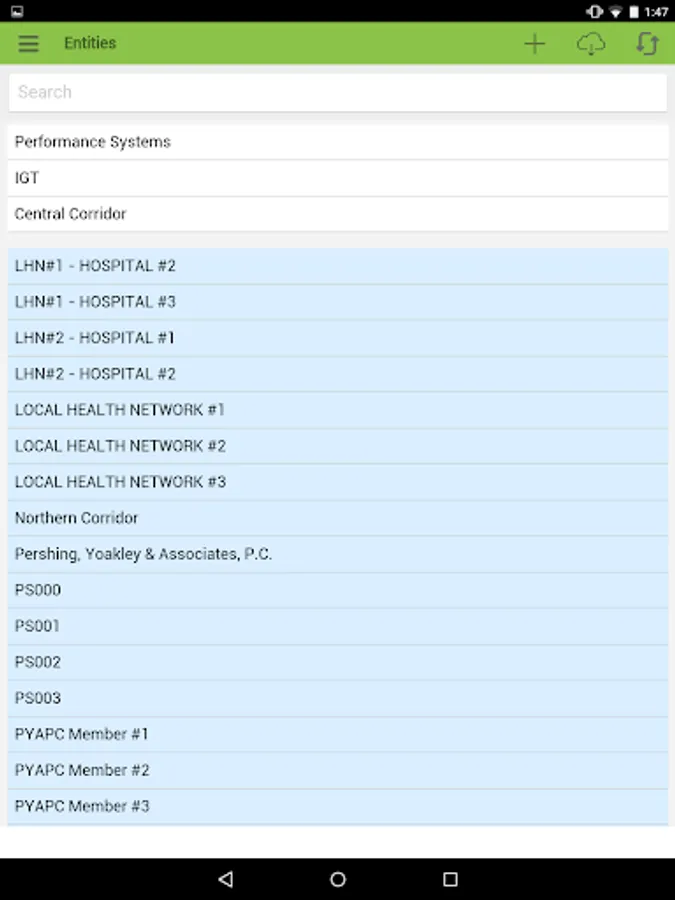The width and height of the screenshot is (675, 900).
Task: Select Pershing, Yoakley & Associates, P.C.
Action: [338, 554]
